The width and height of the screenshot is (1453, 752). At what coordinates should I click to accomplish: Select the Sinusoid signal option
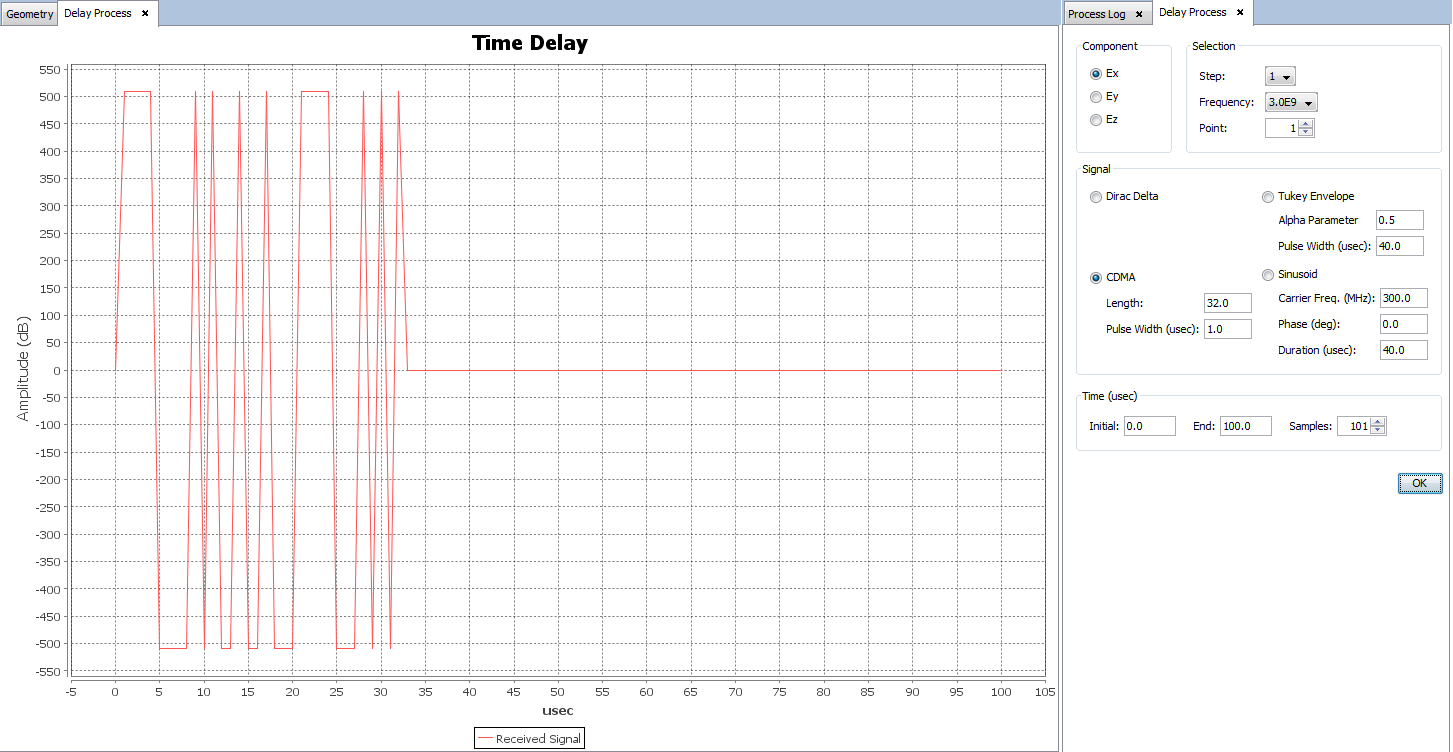pos(1269,275)
